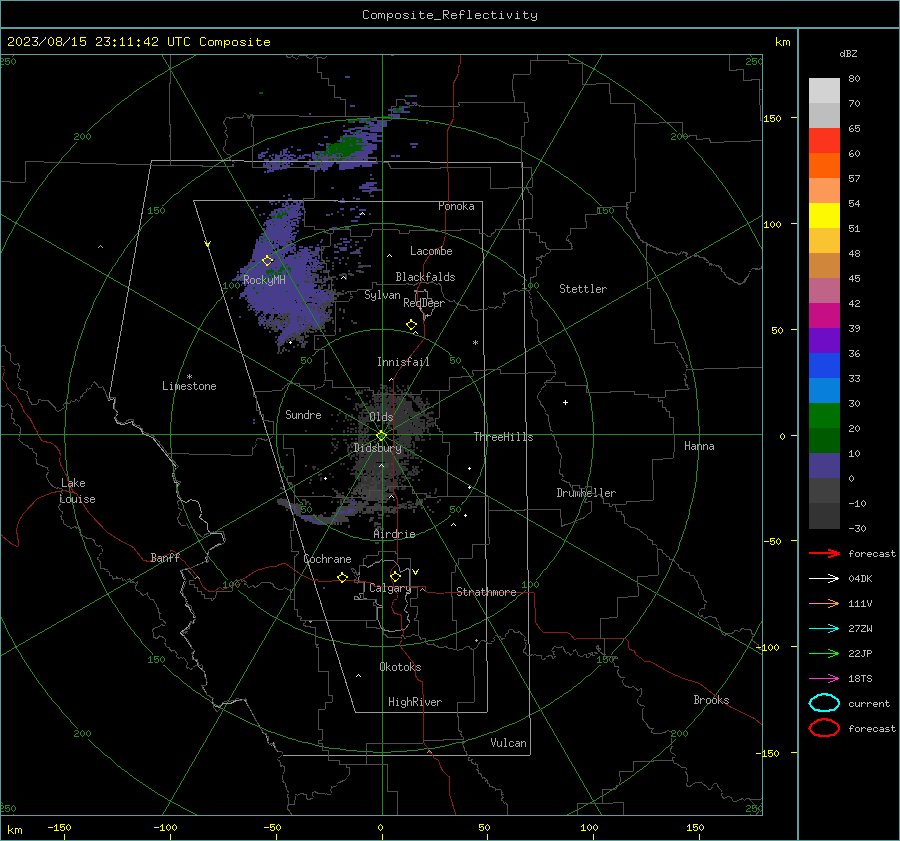This screenshot has height=841, width=900.
Task: Click the yellow V marker near Calgary
Action: 416,572
